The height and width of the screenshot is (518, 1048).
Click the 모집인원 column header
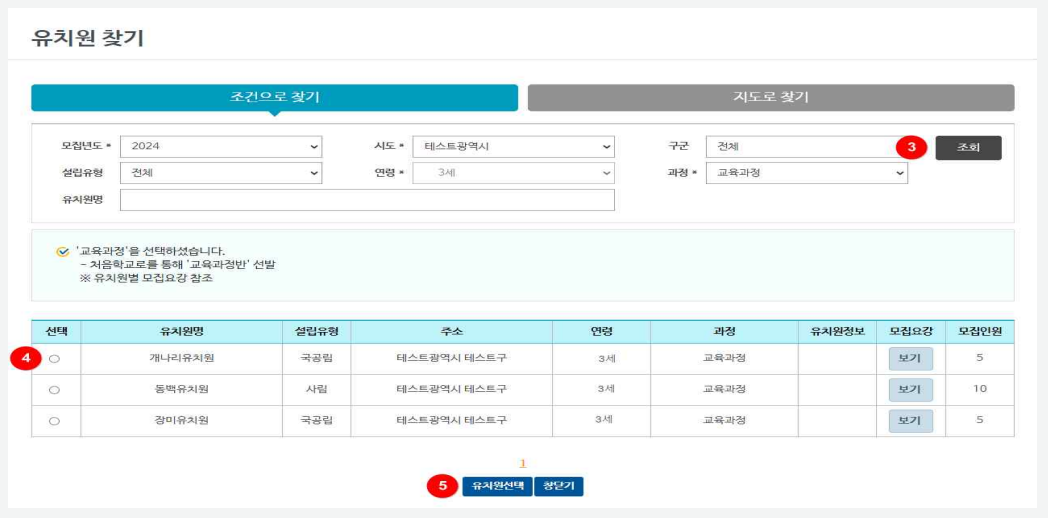(x=980, y=332)
